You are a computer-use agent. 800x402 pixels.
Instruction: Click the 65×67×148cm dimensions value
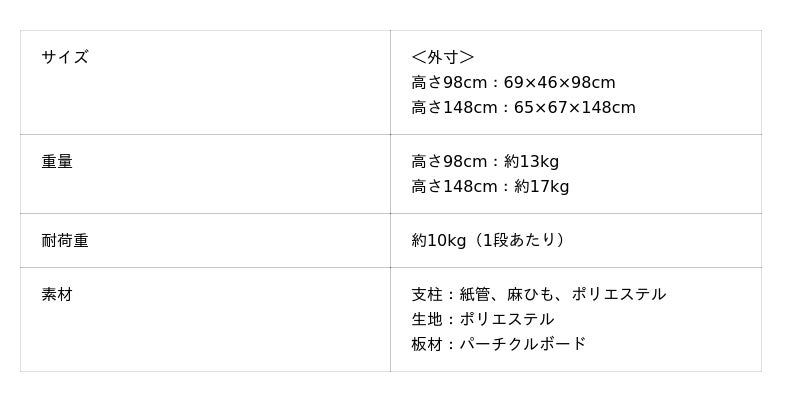pyautogui.click(x=575, y=108)
